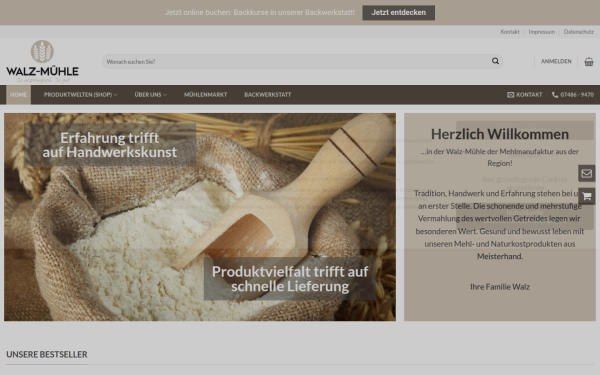
Task: Click the Jetzt entdecken button
Action: (398, 13)
